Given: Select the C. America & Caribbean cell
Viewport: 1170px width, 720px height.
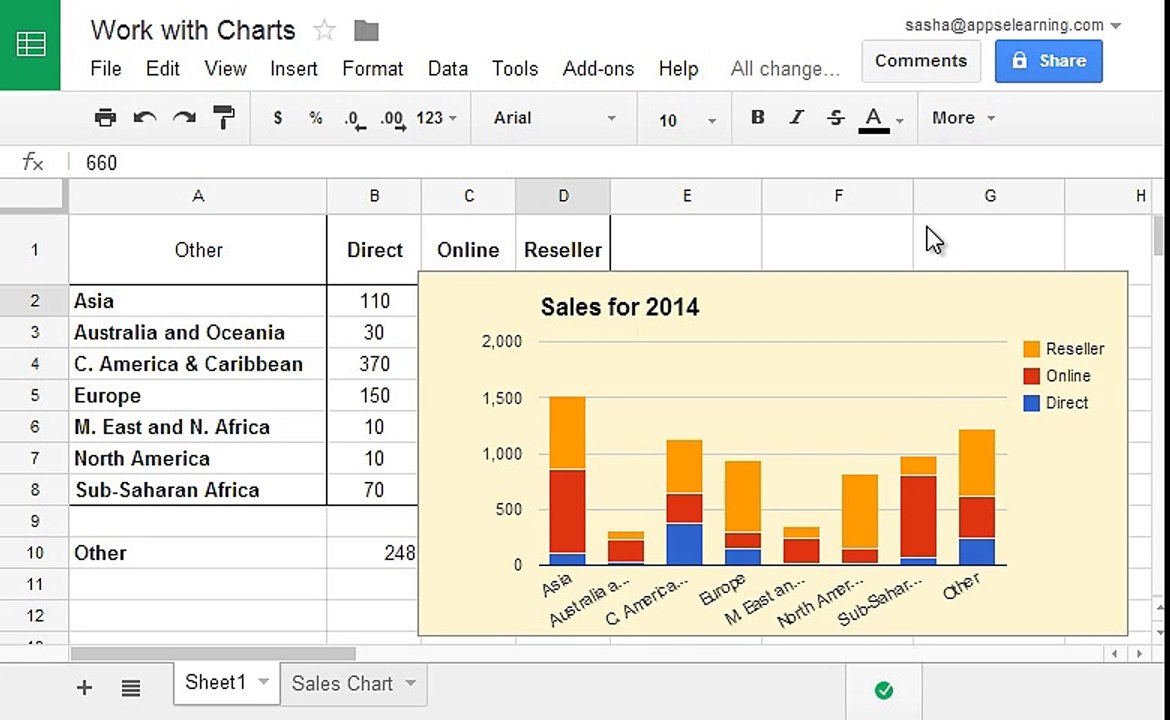Looking at the screenshot, I should [198, 363].
